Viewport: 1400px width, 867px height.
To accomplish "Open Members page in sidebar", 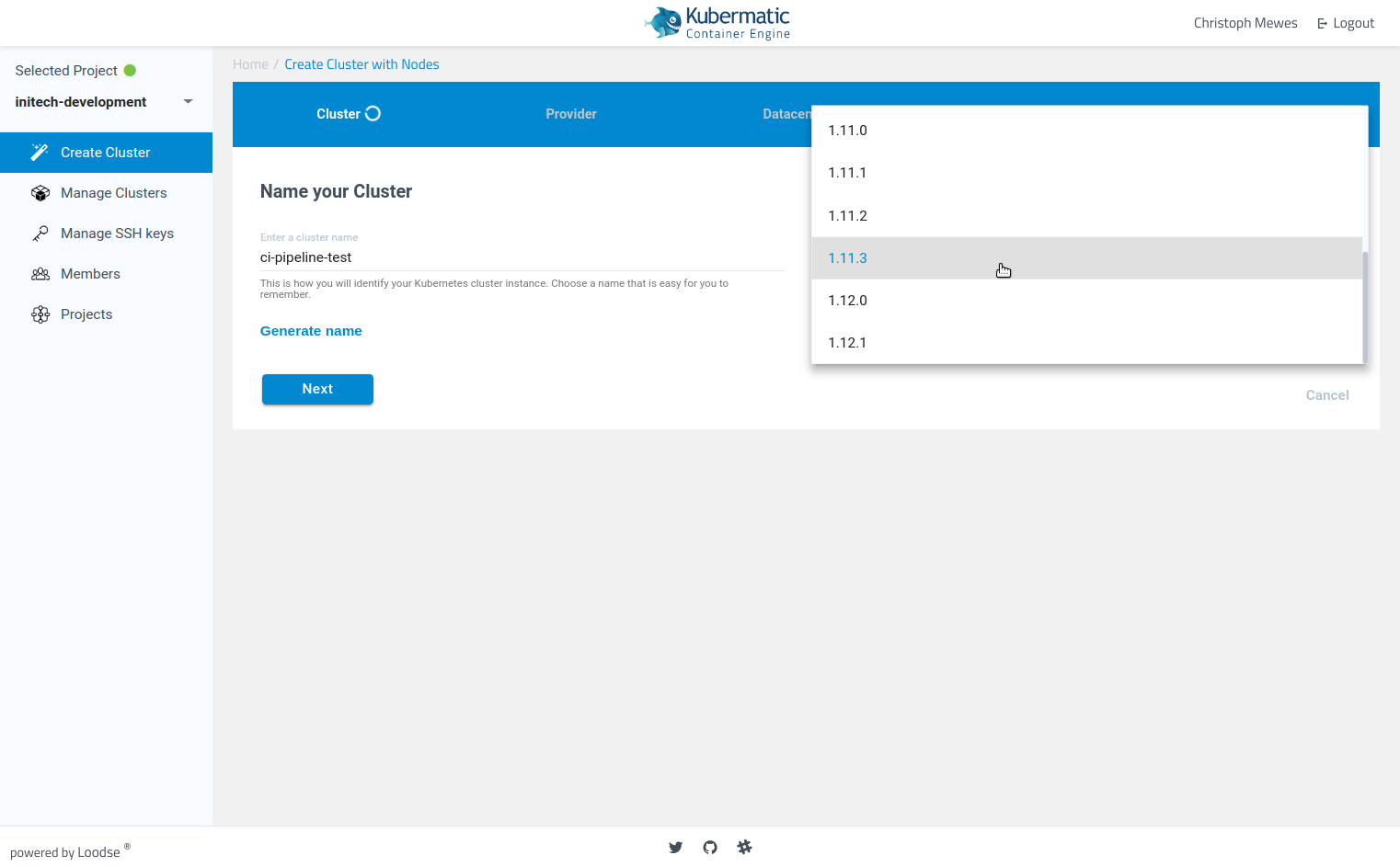I will pyautogui.click(x=106, y=274).
